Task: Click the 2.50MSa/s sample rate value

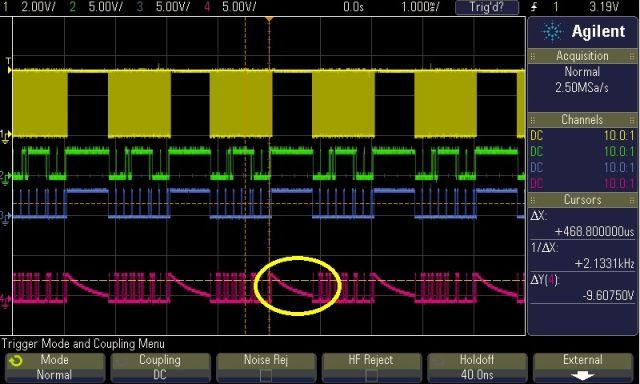Action: [582, 88]
